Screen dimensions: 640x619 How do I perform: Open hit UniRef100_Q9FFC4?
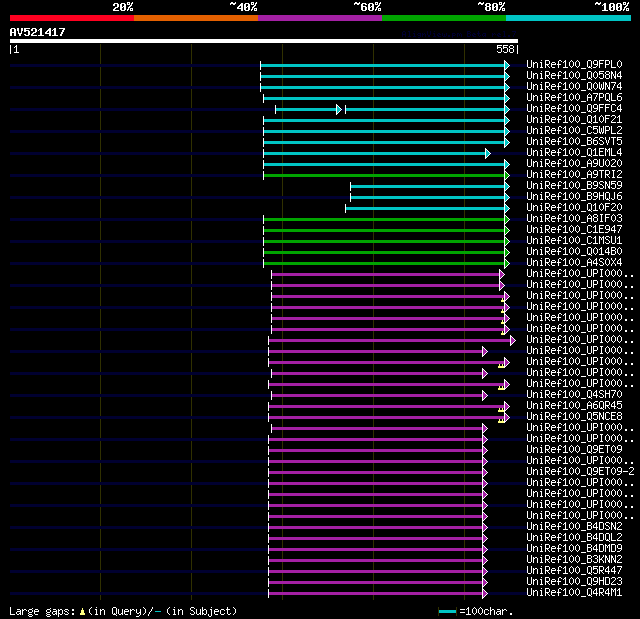(x=574, y=109)
